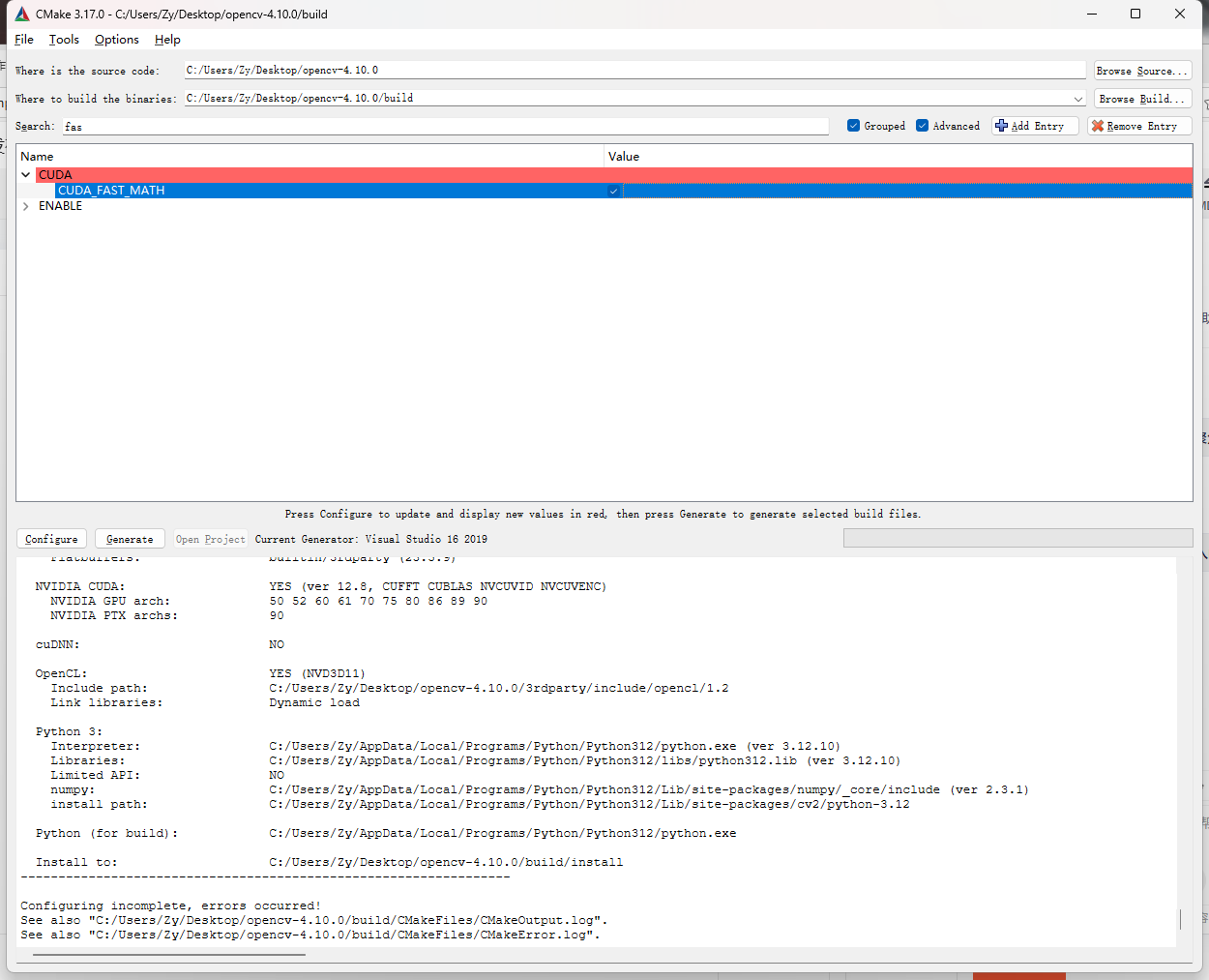Screen dimensions: 1209x980
Task: Open the Options menu
Action: pos(117,40)
